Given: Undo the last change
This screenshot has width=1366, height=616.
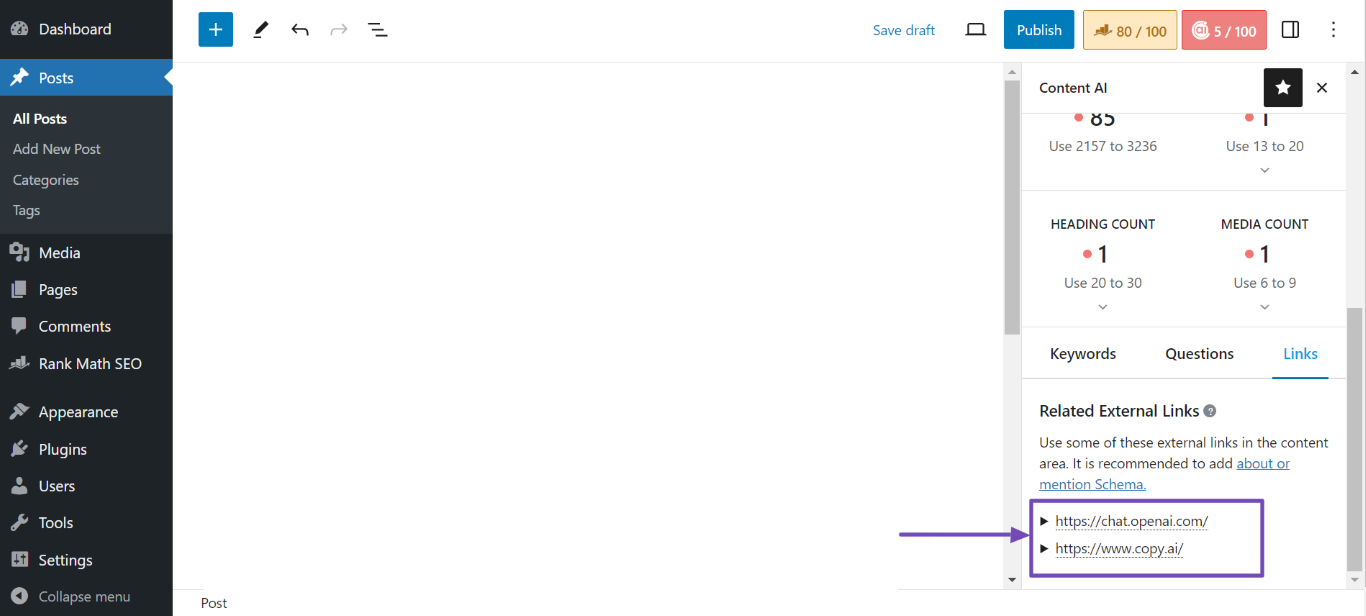Looking at the screenshot, I should pyautogui.click(x=300, y=30).
